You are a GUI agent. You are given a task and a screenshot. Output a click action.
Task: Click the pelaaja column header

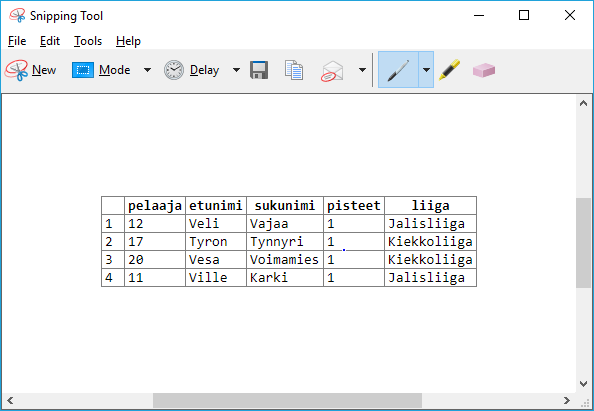[x=155, y=206]
